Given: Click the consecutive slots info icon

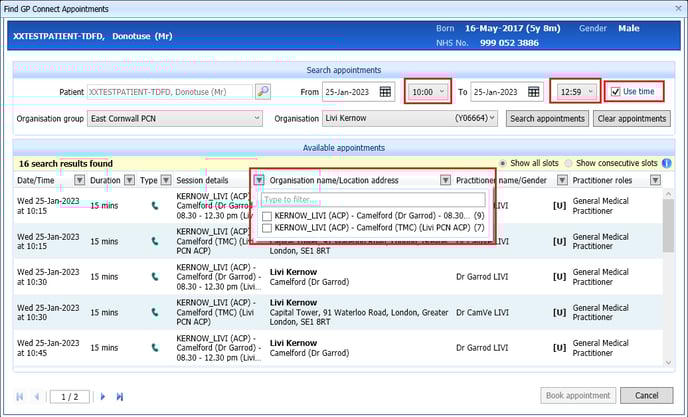Looking at the screenshot, I should (x=666, y=163).
